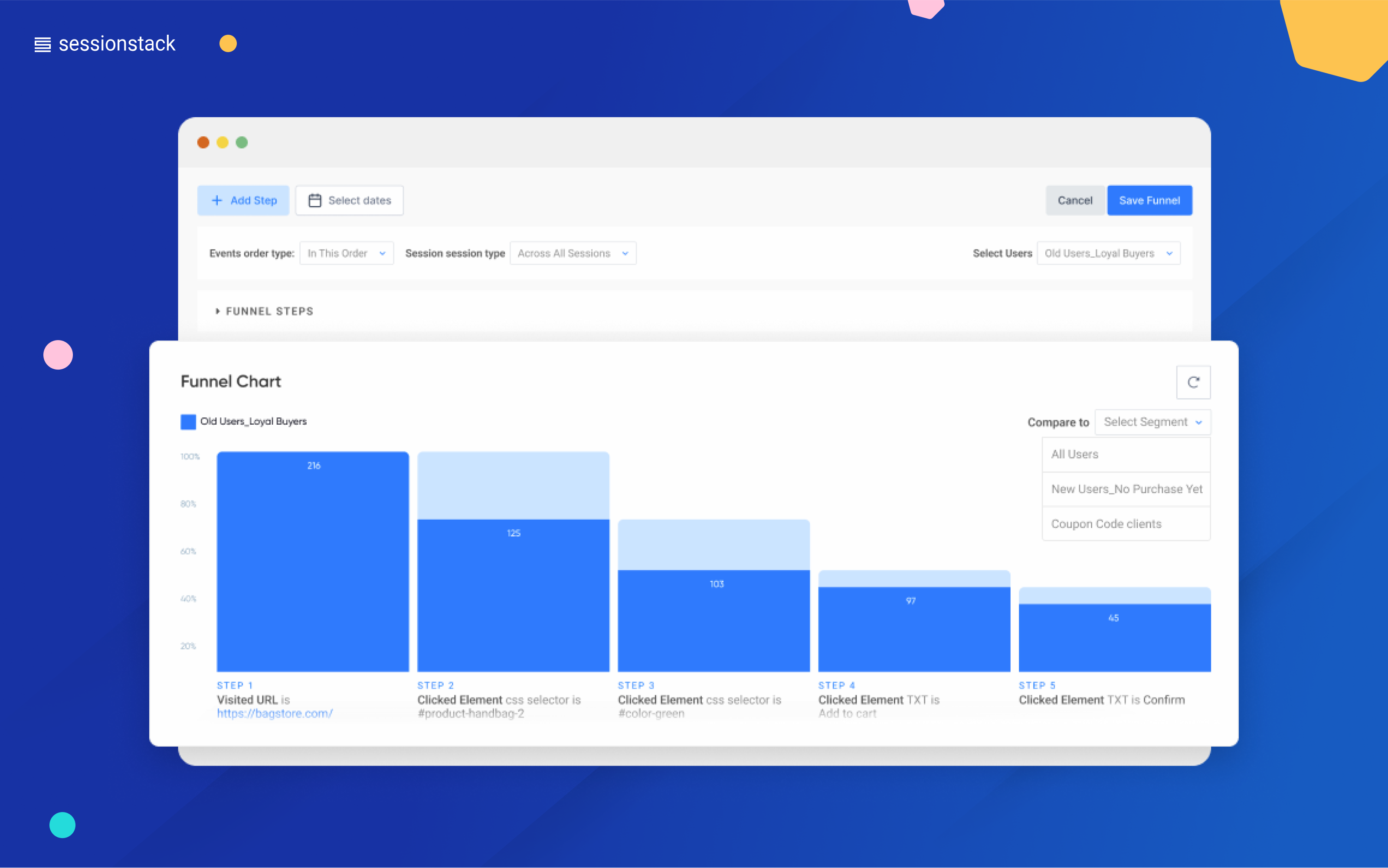Click the green window control dot
The height and width of the screenshot is (868, 1388).
(242, 142)
